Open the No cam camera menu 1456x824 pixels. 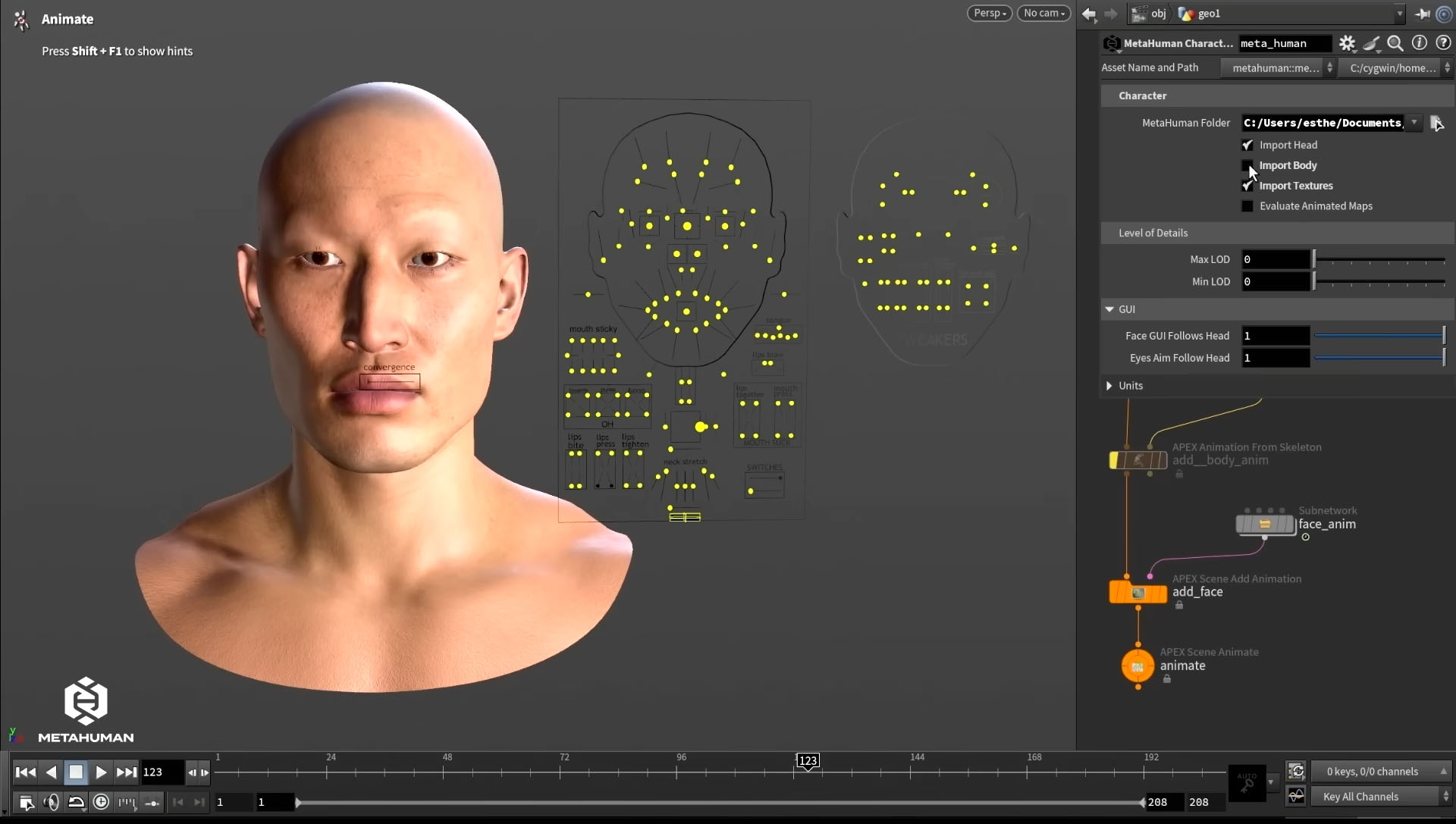coord(1043,13)
